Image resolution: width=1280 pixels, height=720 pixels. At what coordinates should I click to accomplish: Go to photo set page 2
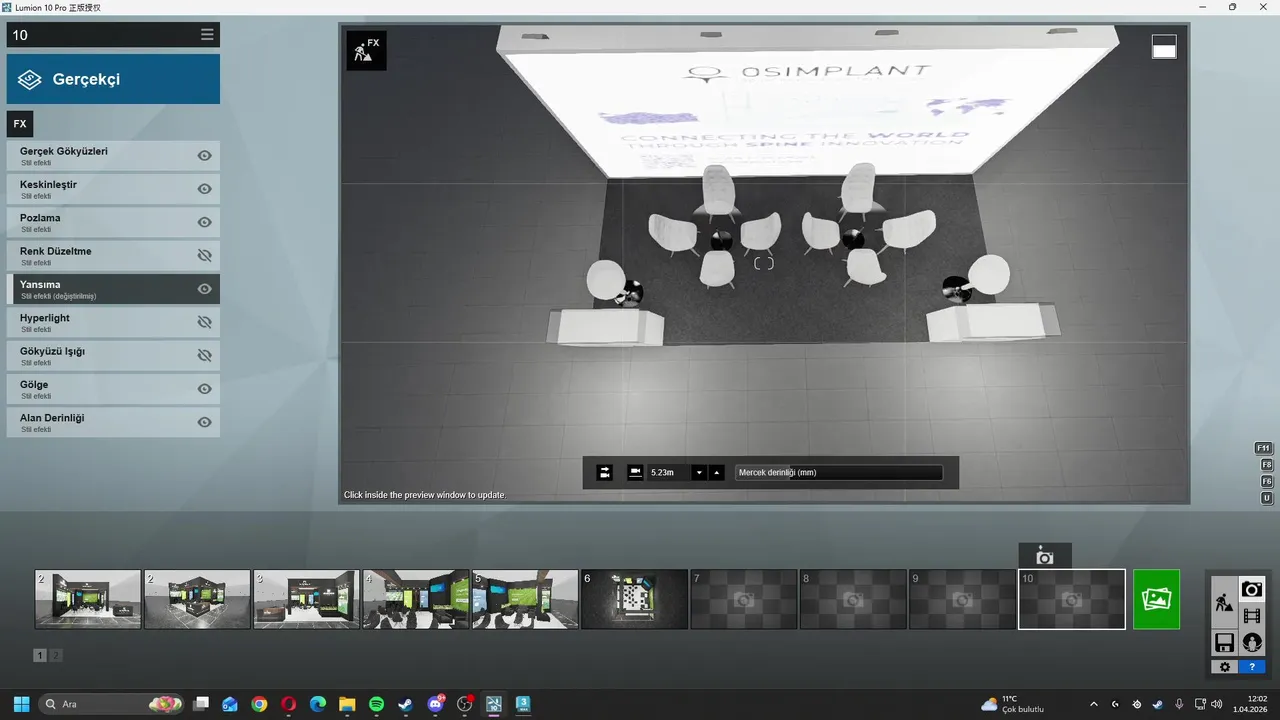pos(56,655)
